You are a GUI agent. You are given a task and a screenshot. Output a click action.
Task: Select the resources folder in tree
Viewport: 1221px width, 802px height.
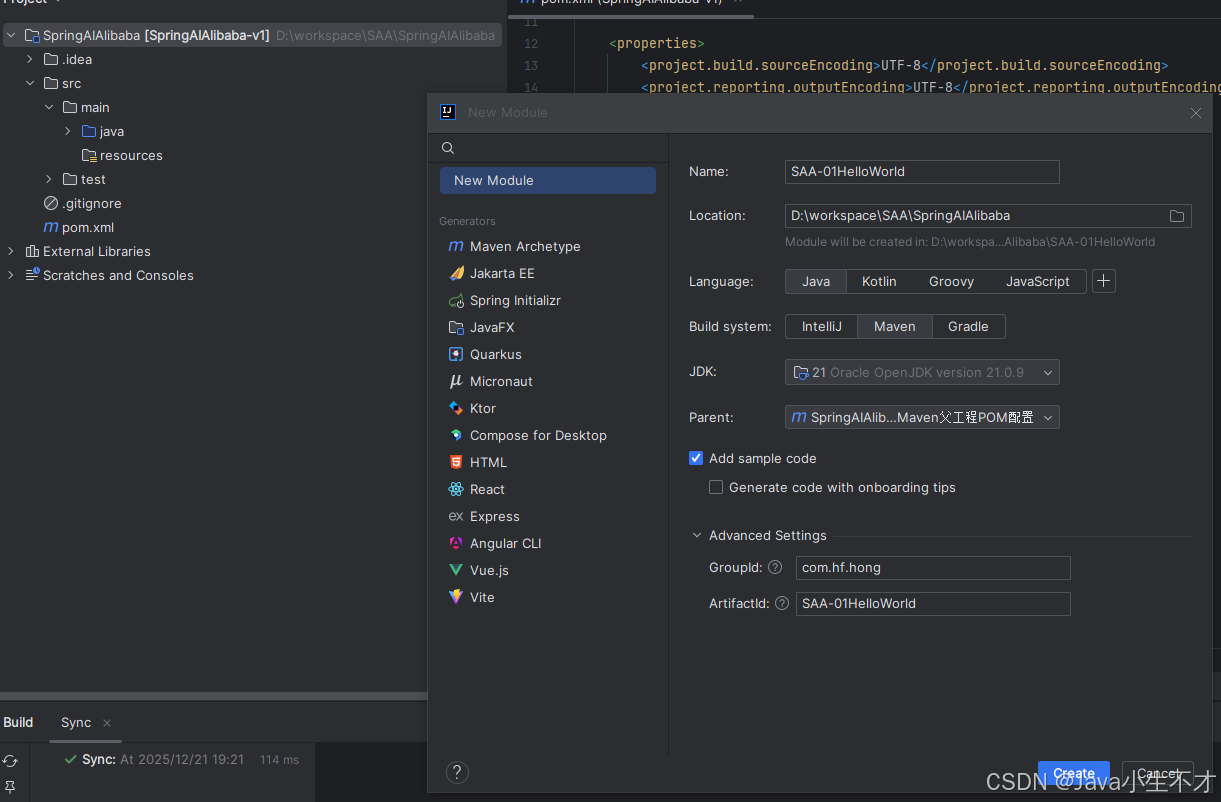pyautogui.click(x=122, y=155)
